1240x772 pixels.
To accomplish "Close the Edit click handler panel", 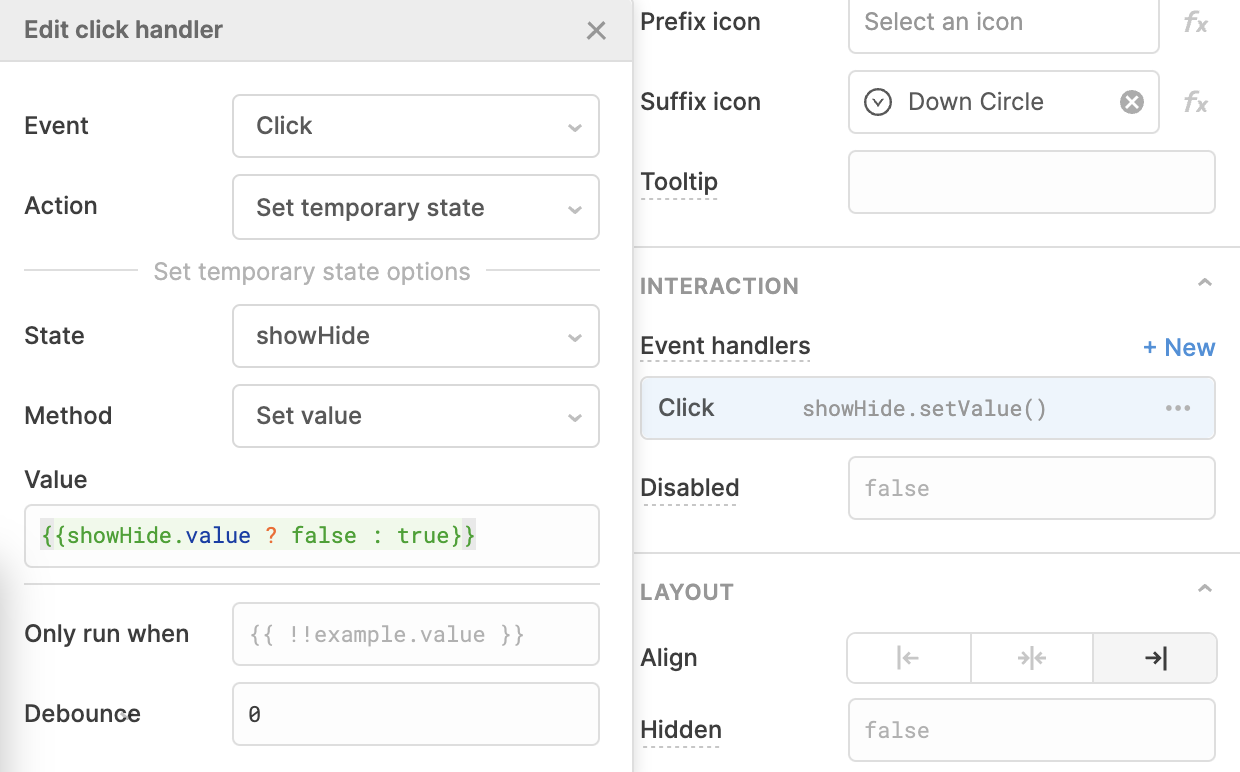I will 596,30.
